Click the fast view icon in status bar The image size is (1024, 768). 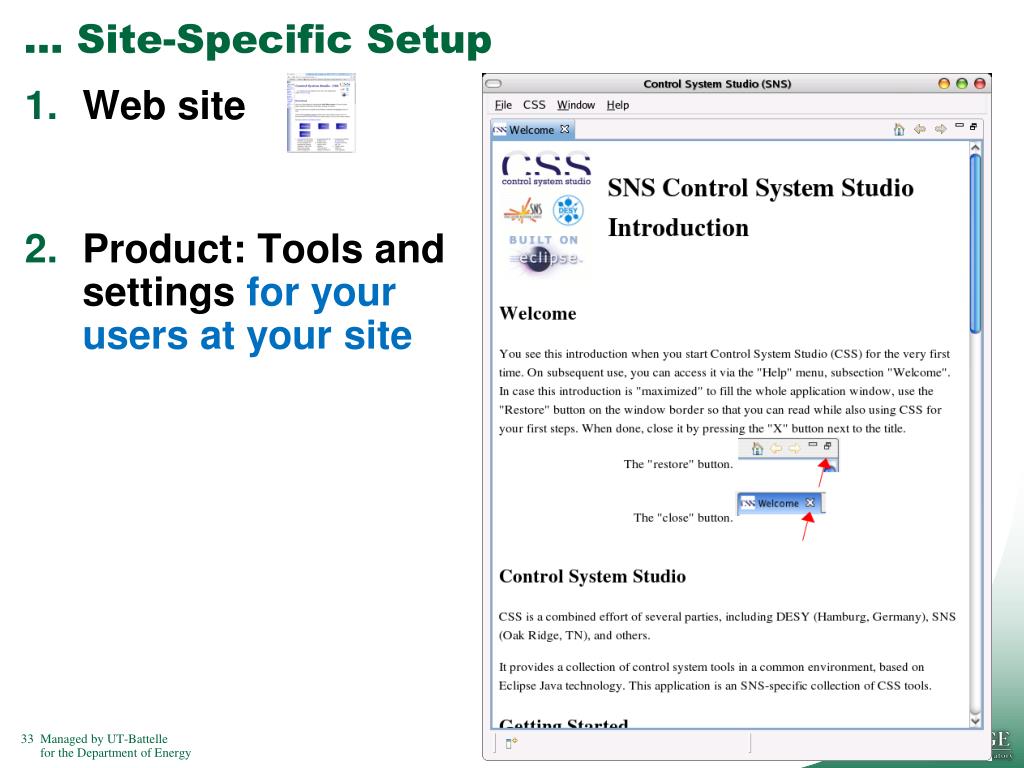[511, 743]
